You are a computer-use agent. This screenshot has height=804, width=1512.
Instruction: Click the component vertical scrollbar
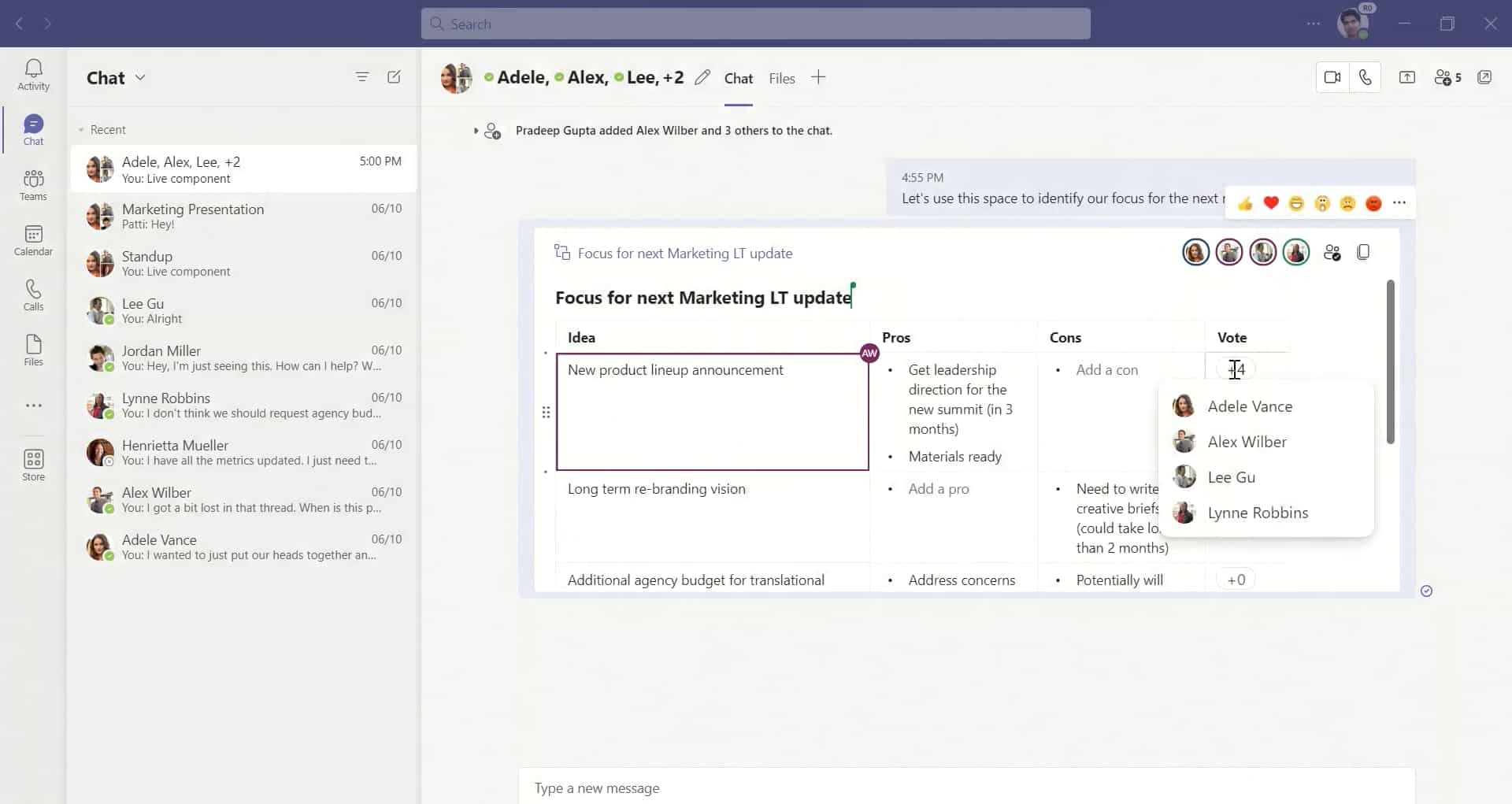click(x=1391, y=361)
